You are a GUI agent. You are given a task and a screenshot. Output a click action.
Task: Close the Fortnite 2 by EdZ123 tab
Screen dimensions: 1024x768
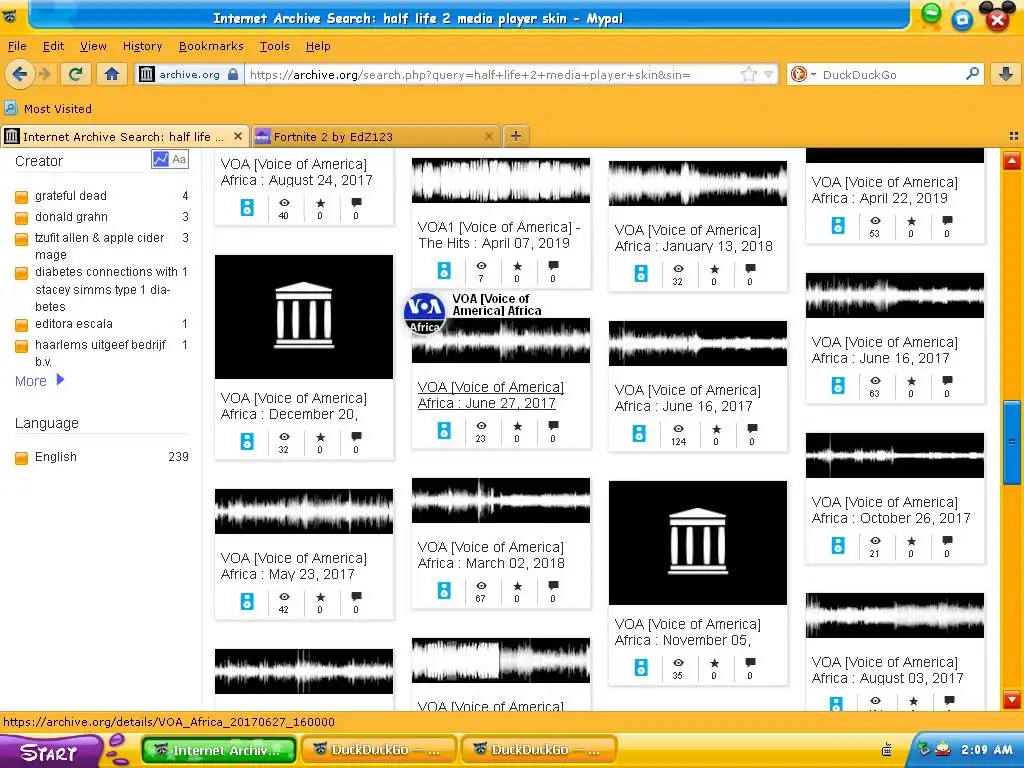point(488,136)
